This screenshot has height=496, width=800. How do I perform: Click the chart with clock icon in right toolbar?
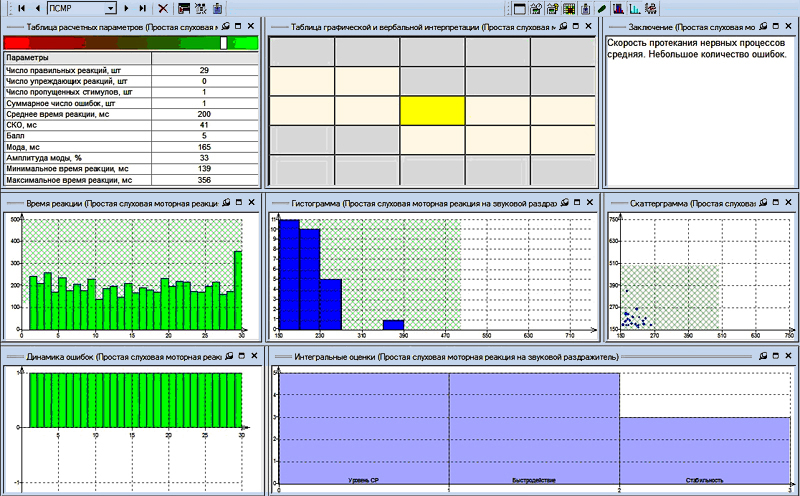point(536,9)
